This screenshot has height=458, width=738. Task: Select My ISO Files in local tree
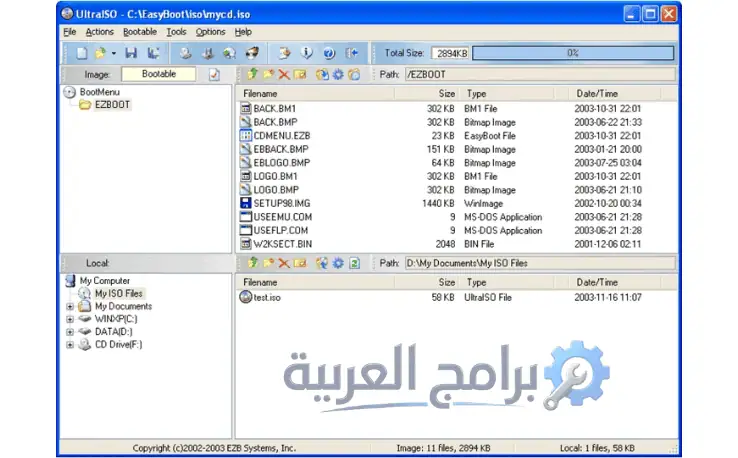click(119, 293)
